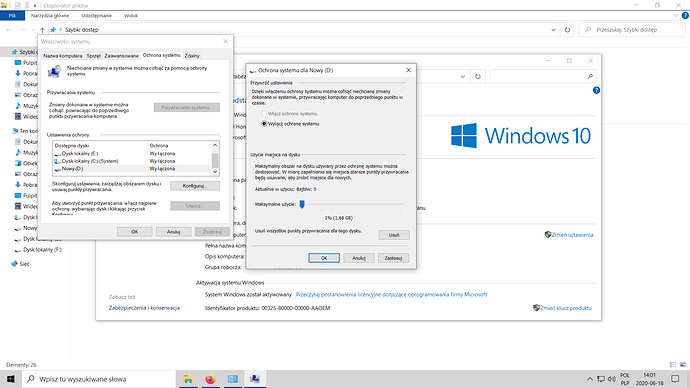Open the Zmień ustawienia link
Viewport: 690px width, 388px height.
tap(569, 235)
